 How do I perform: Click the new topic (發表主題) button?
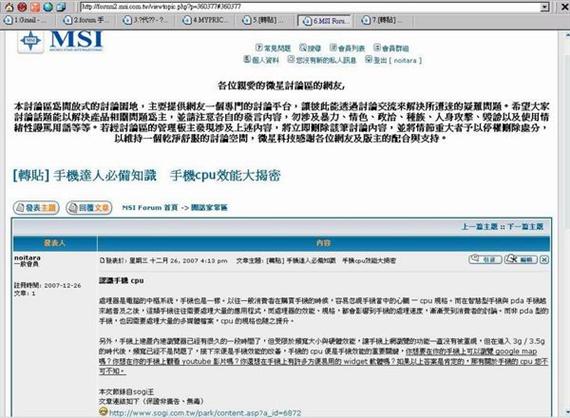(x=36, y=208)
